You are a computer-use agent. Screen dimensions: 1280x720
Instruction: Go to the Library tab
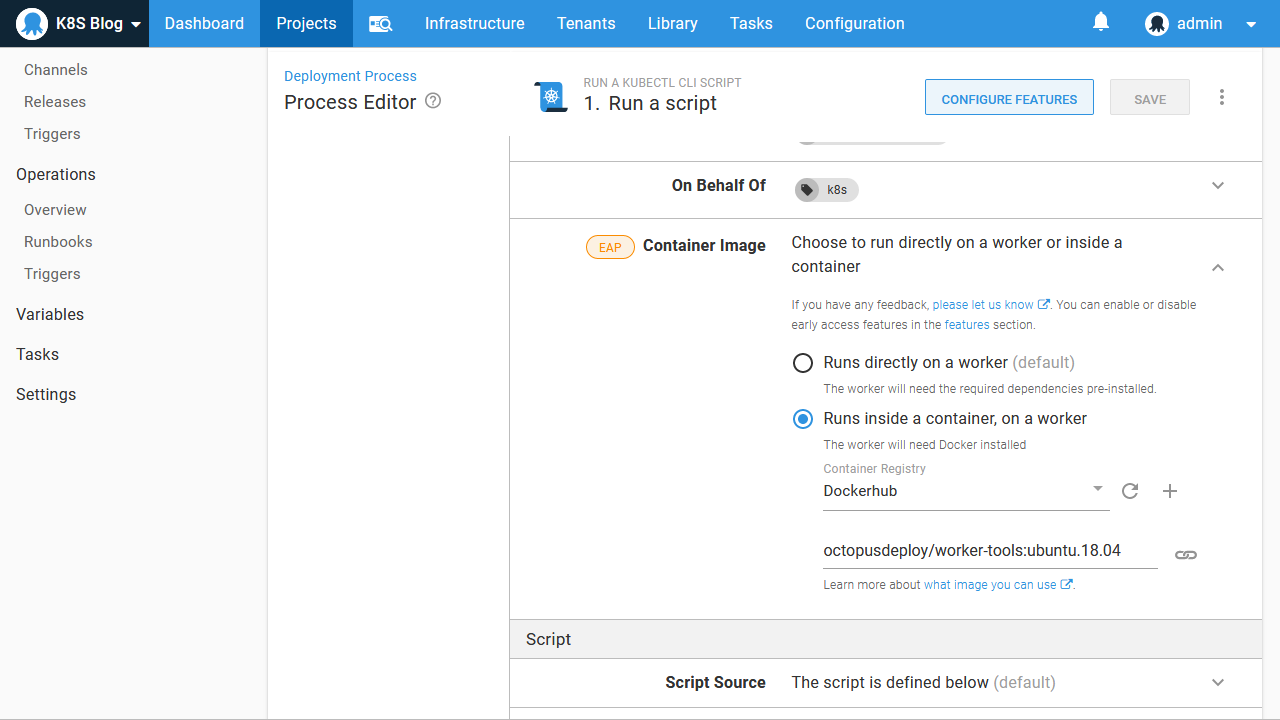(672, 24)
